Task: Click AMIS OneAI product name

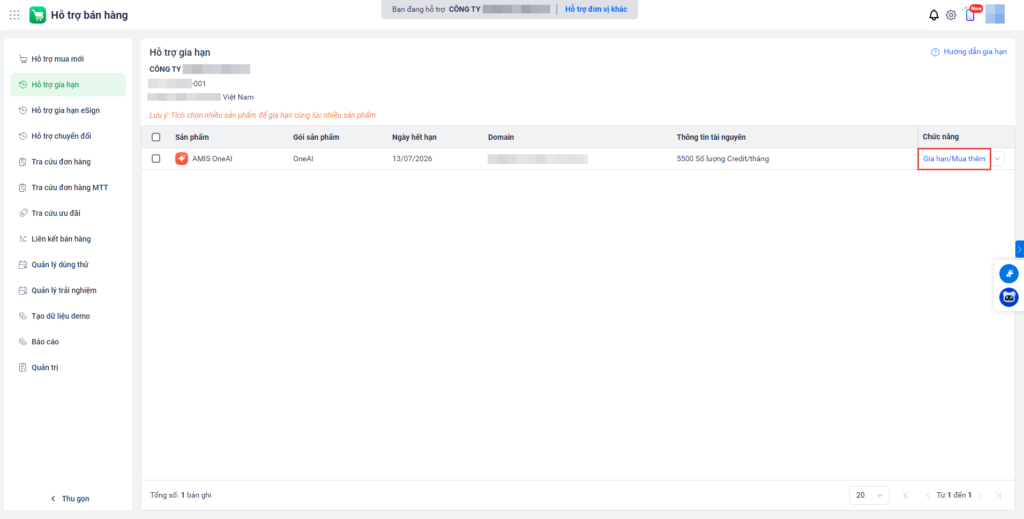Action: click(x=212, y=159)
